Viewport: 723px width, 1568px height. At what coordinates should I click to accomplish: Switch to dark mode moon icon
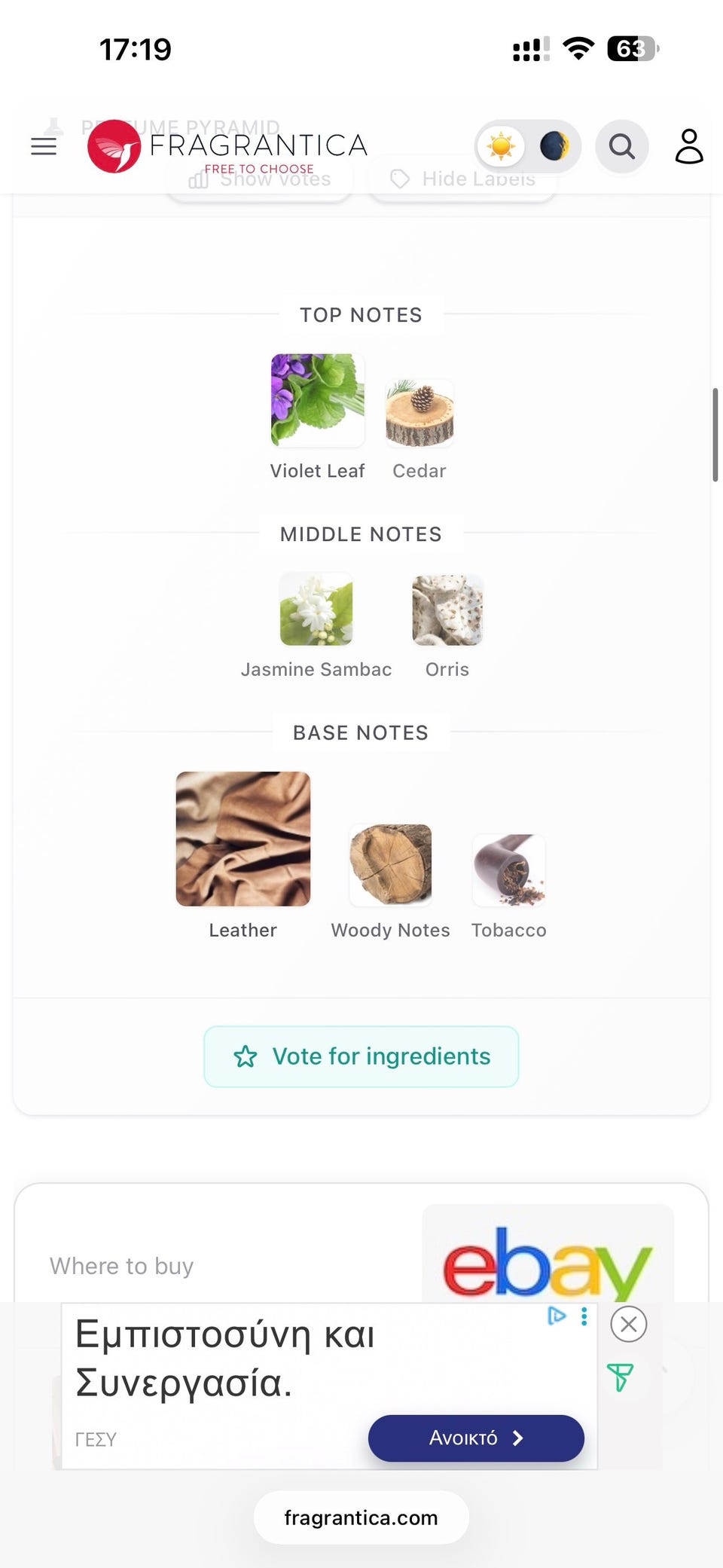tap(554, 146)
